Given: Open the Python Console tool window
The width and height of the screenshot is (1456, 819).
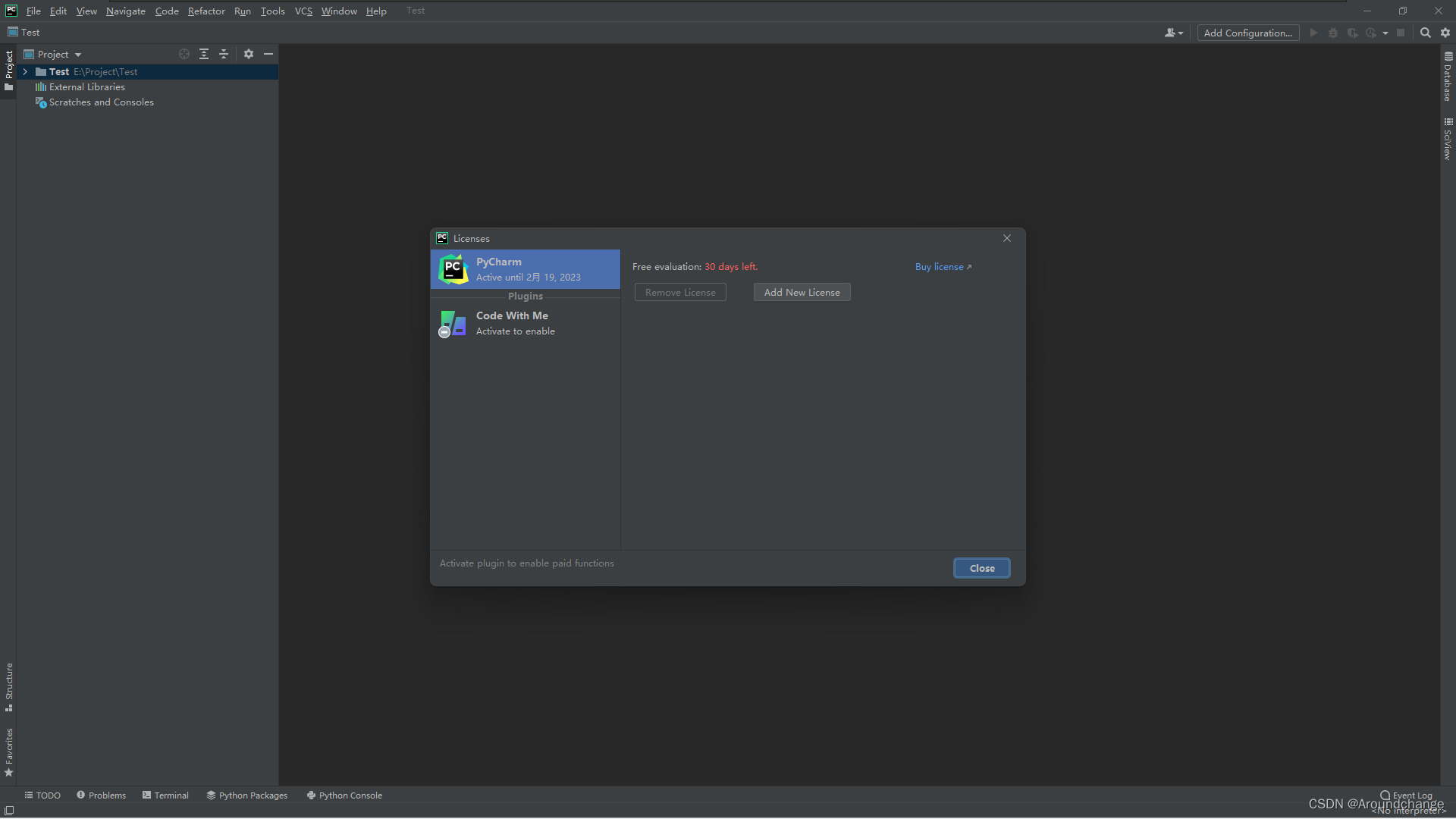Looking at the screenshot, I should tap(344, 795).
